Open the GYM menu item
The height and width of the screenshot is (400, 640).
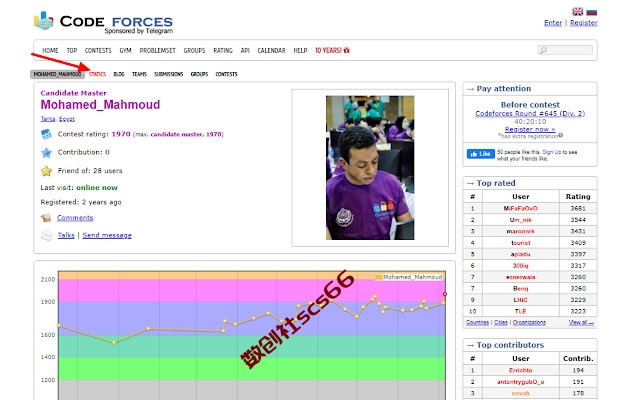(x=125, y=51)
